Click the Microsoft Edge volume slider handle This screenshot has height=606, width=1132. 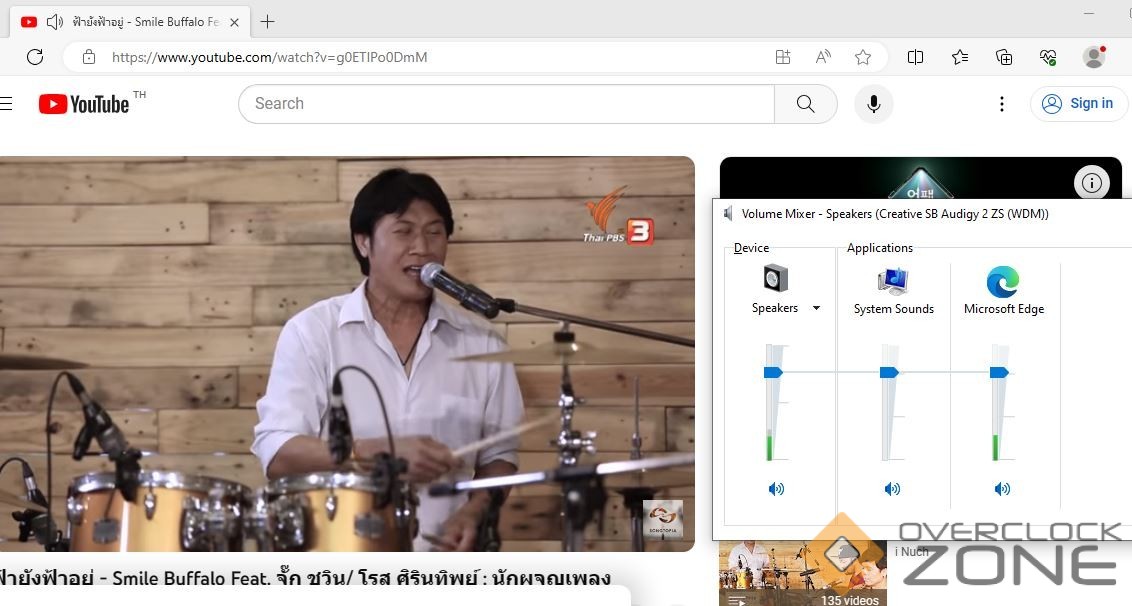pyautogui.click(x=999, y=372)
